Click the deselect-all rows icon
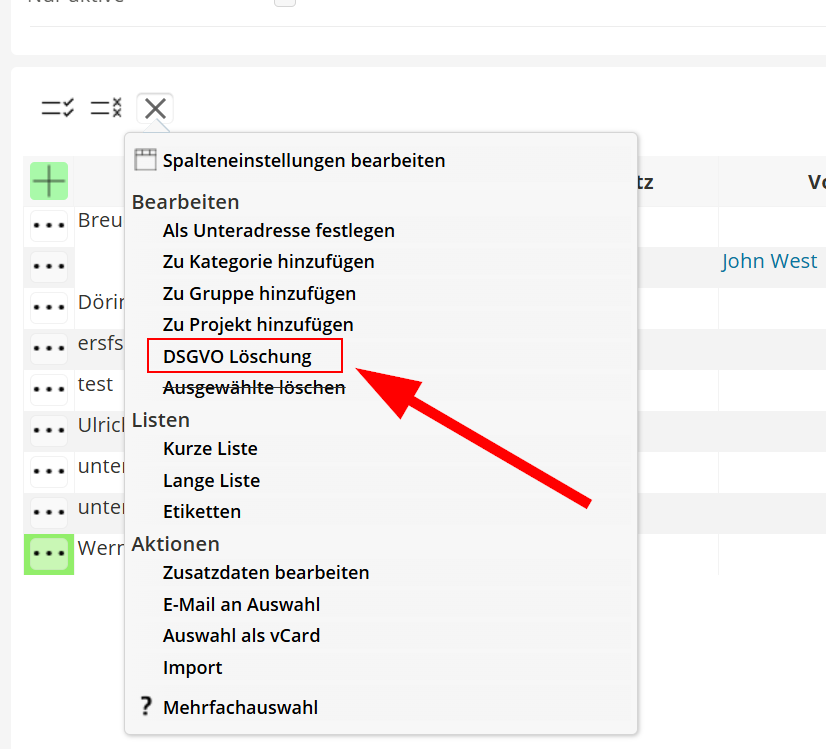The image size is (826, 749). point(106,108)
